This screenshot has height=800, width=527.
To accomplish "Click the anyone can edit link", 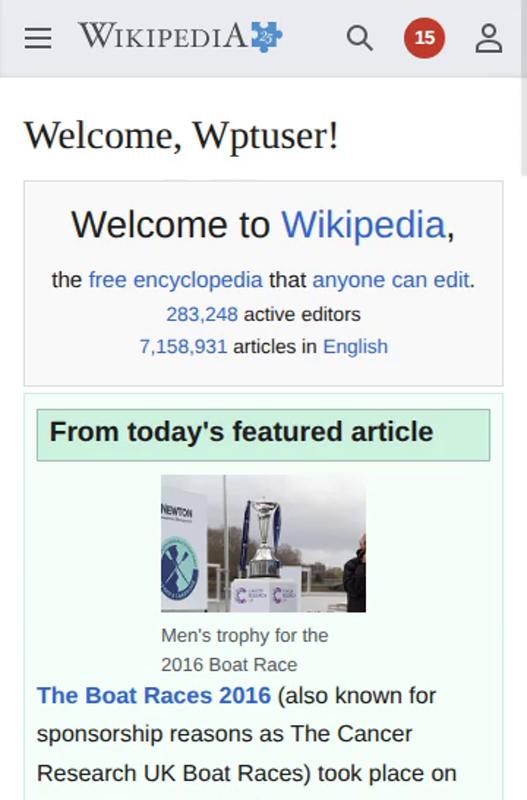I will pos(391,280).
